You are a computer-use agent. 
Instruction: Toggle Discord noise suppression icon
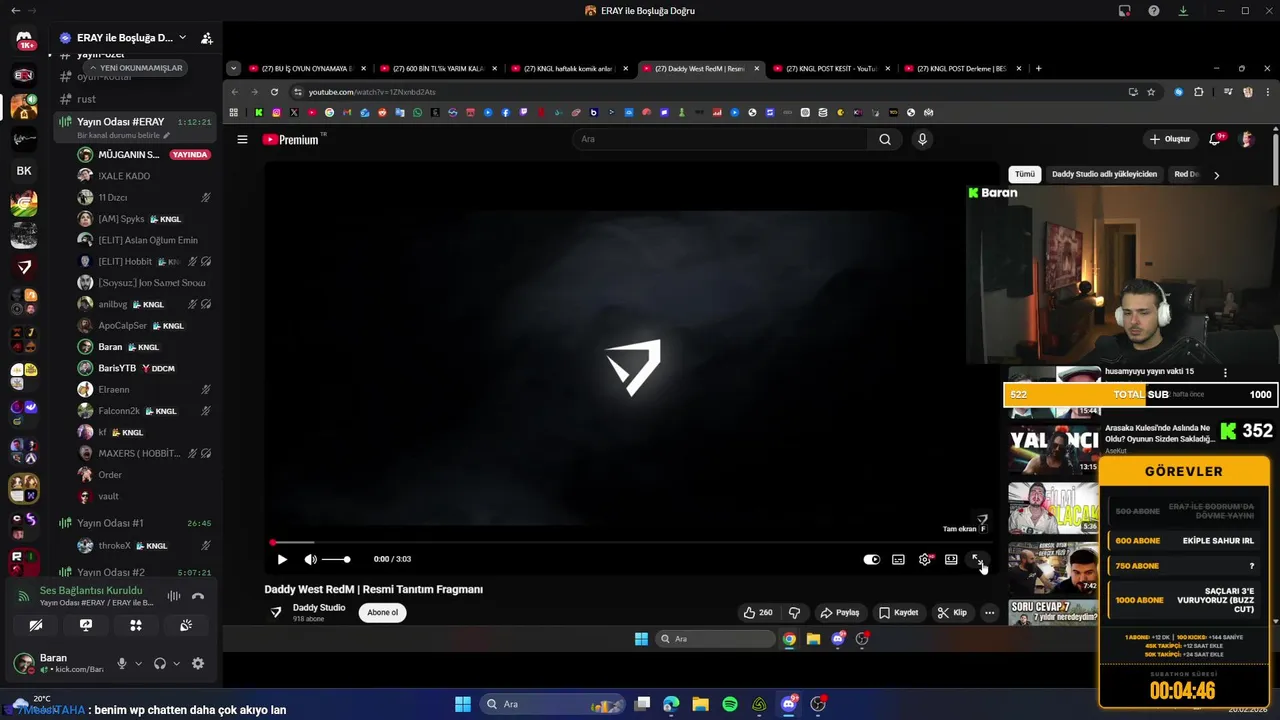(x=174, y=596)
